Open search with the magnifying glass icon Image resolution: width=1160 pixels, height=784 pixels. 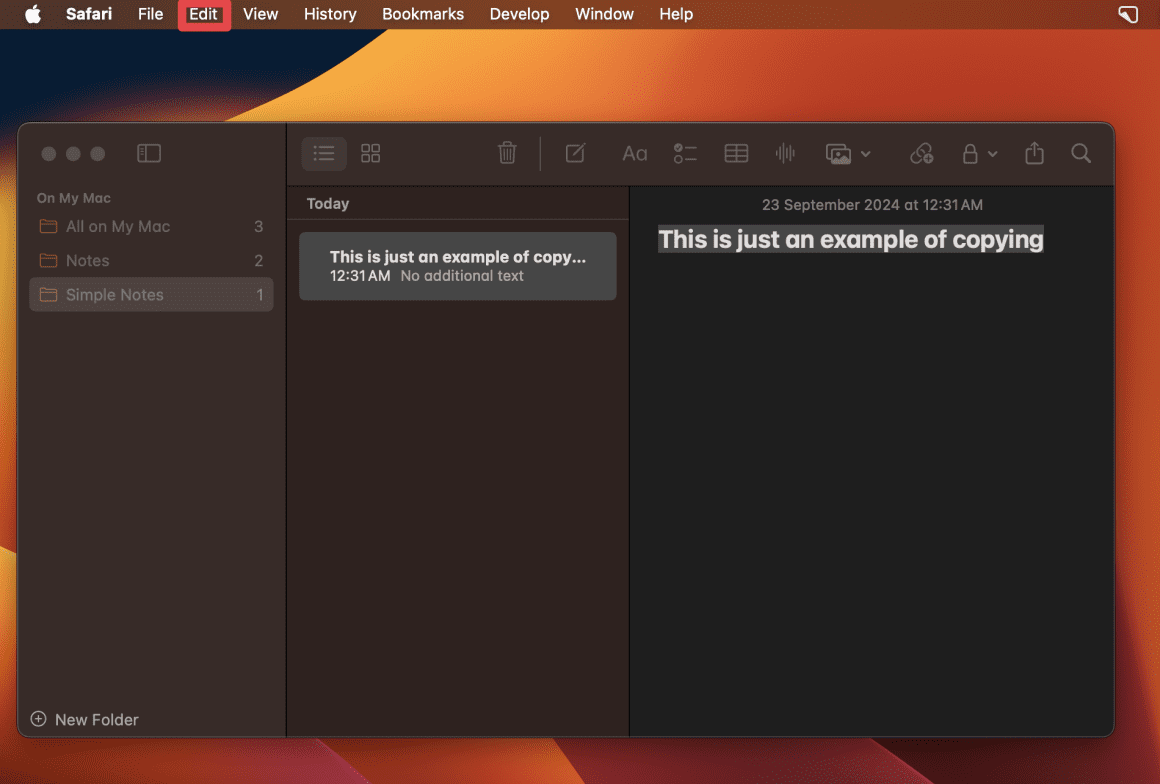(x=1081, y=153)
